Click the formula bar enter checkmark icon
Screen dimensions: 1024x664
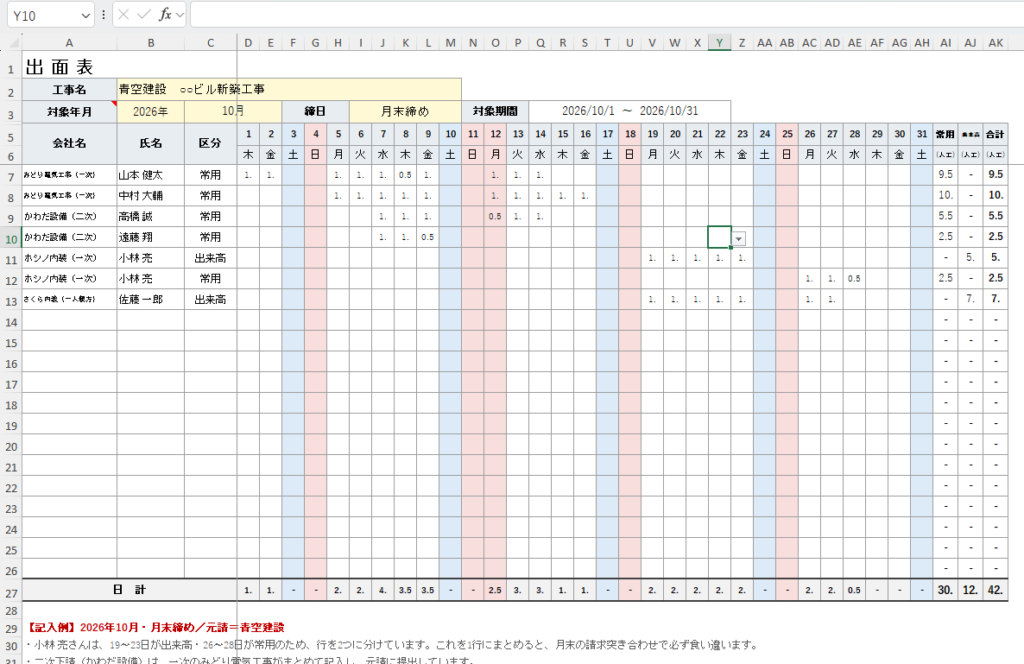click(144, 14)
